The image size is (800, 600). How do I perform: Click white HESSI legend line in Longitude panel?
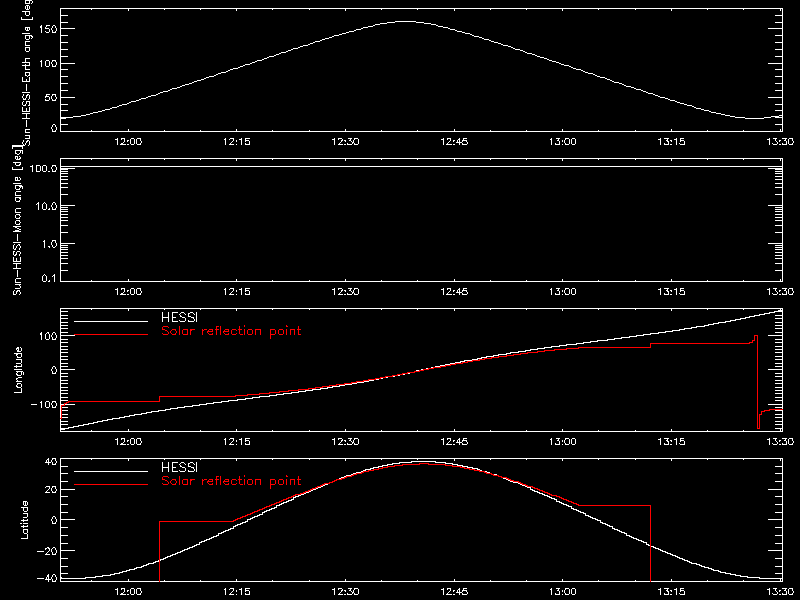pos(111,321)
